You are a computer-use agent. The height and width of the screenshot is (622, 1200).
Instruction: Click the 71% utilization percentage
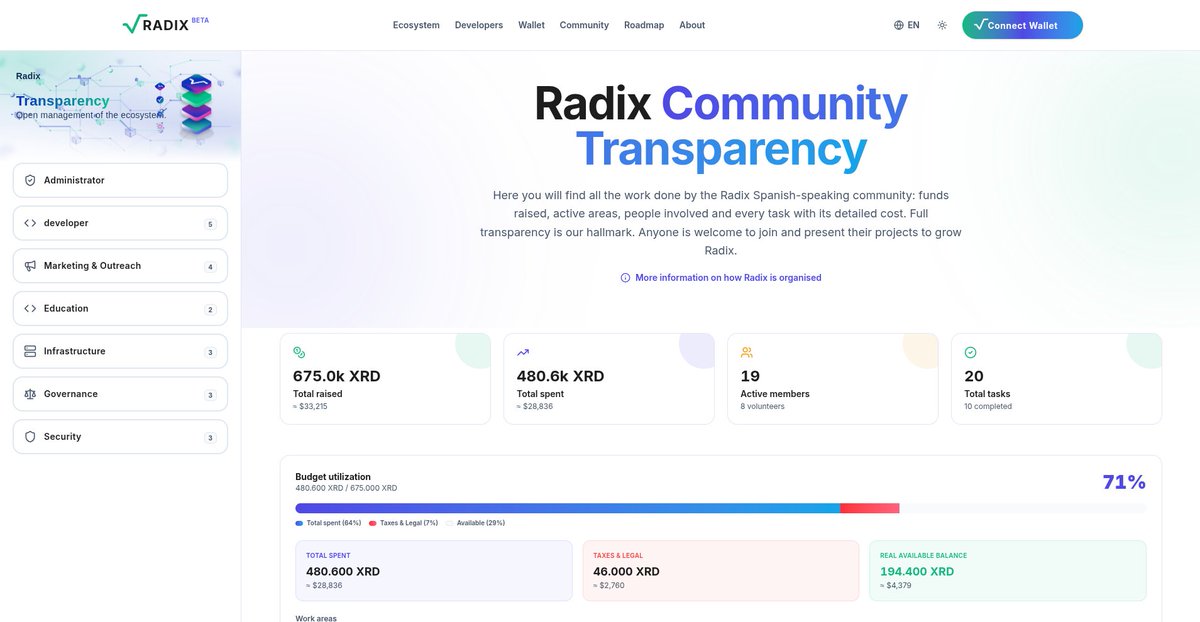click(x=1124, y=482)
